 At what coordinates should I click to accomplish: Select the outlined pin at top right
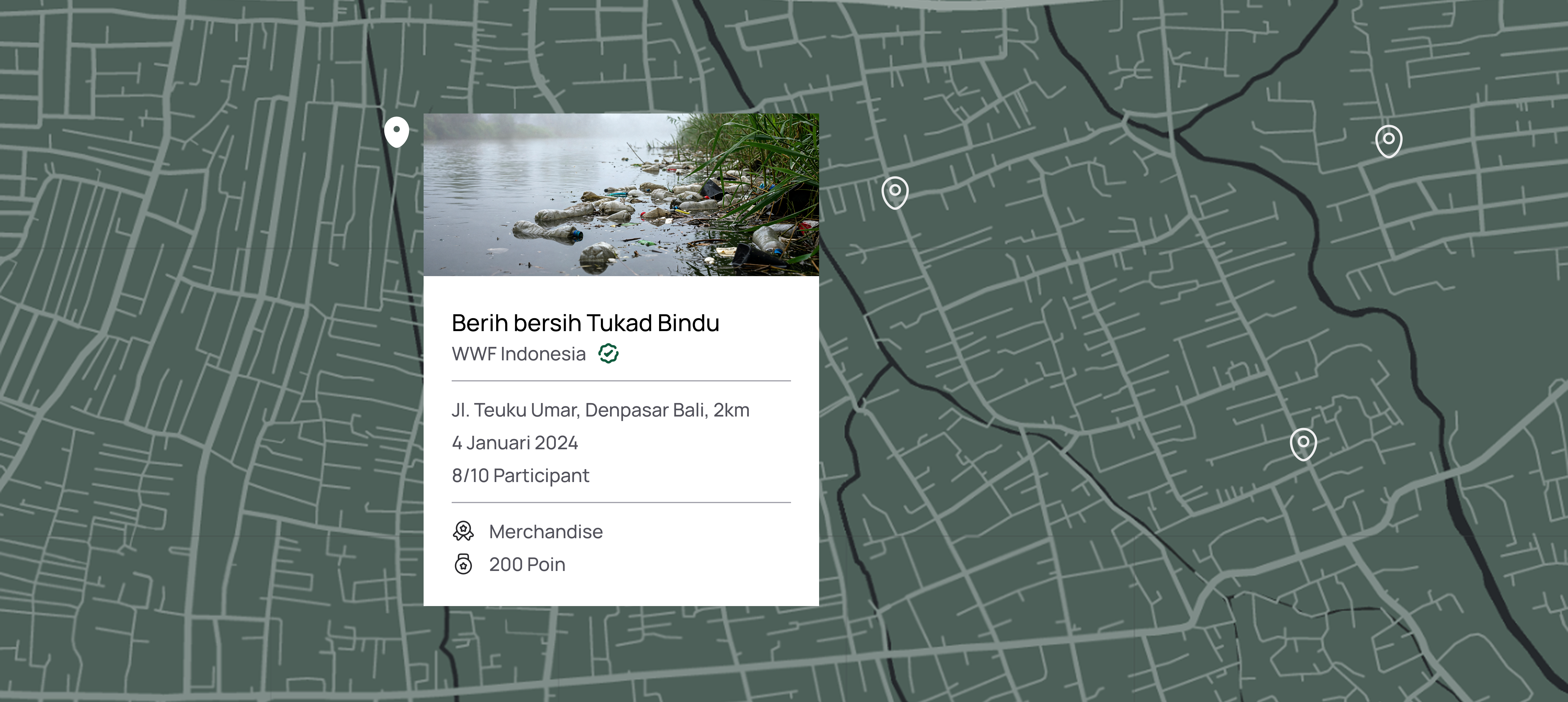1388,141
